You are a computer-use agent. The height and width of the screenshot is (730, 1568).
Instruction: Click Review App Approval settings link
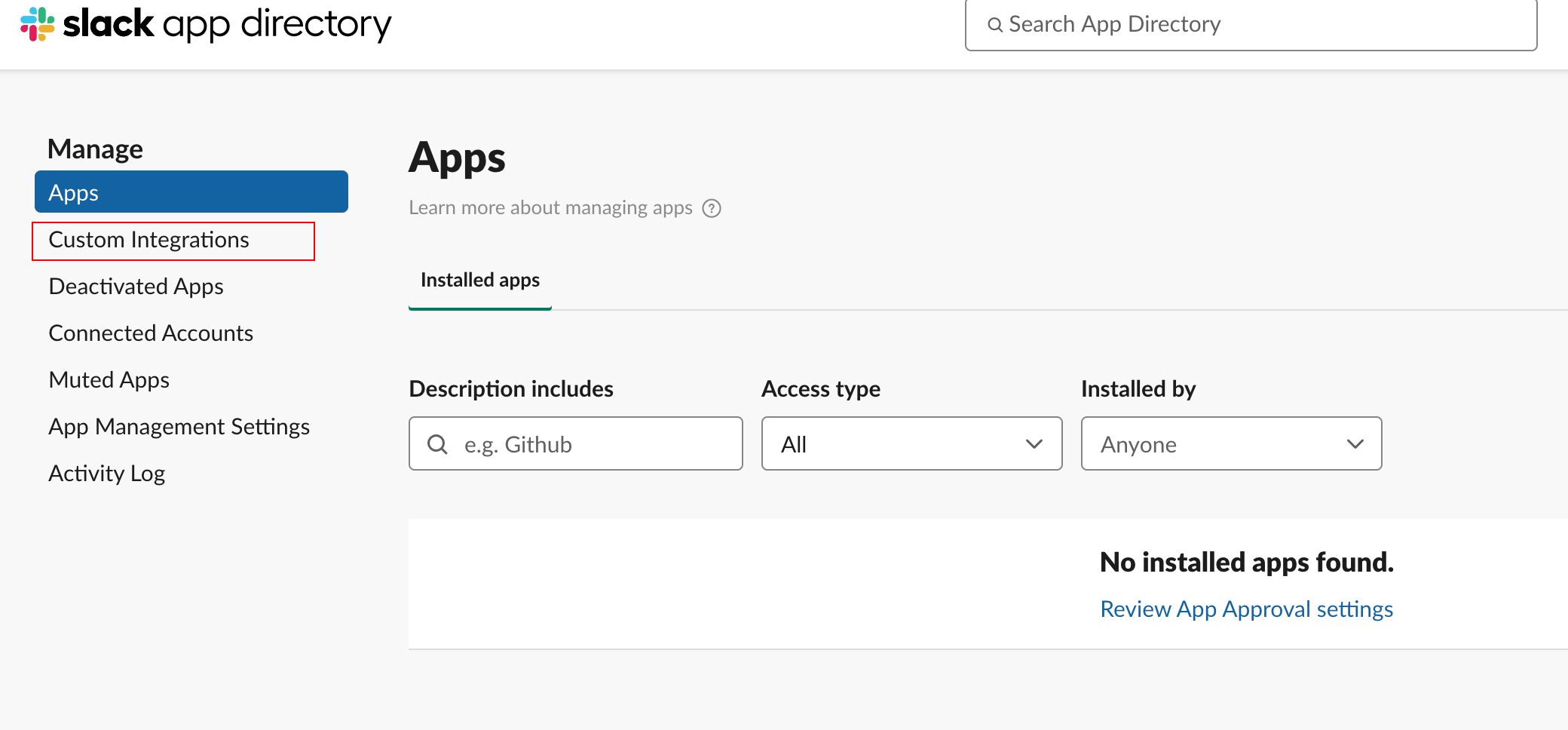point(1246,609)
